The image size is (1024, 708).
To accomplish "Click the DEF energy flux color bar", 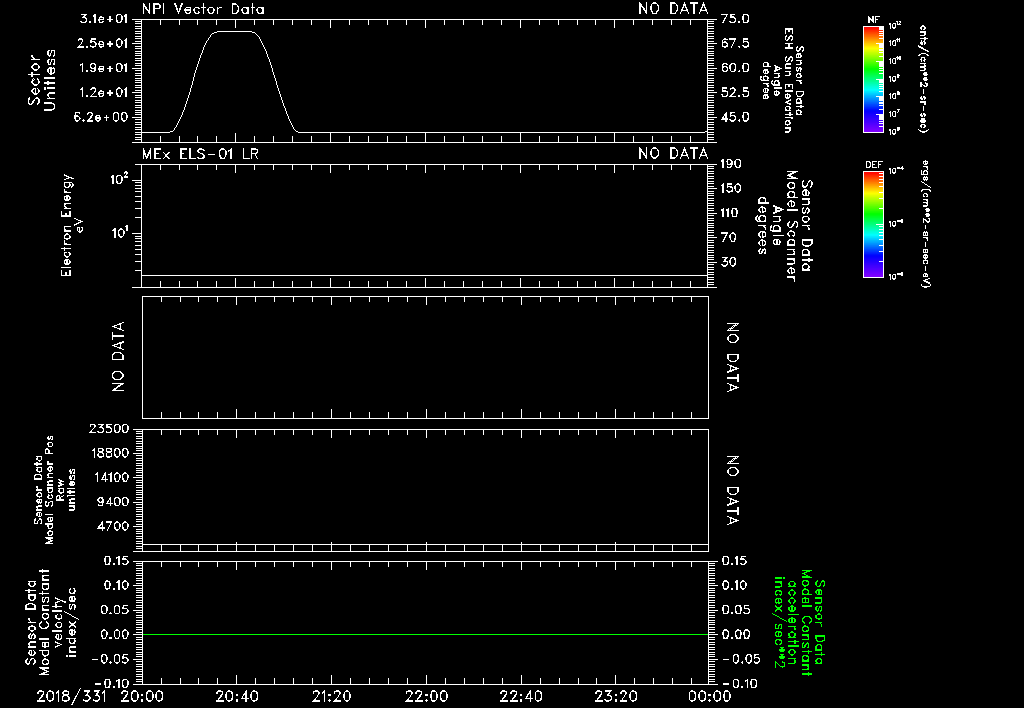I will 873,224.
